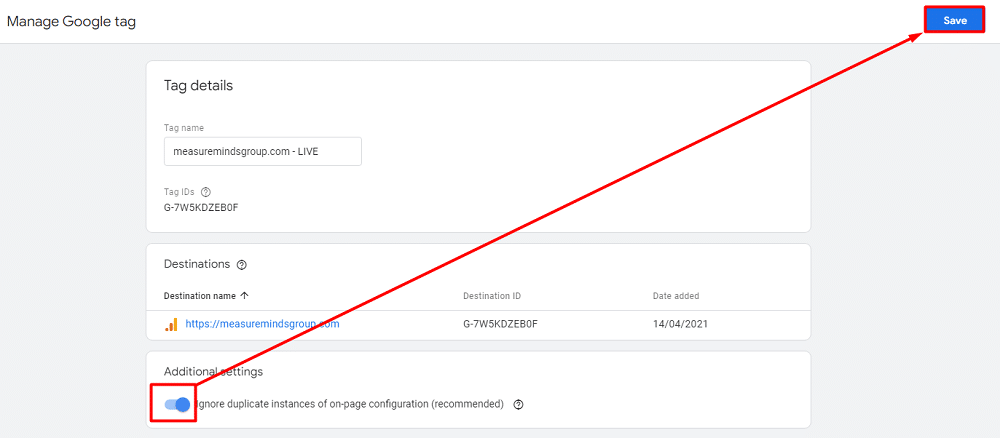Viewport: 1000px width, 438px height.
Task: Select the Date added column header
Action: tap(676, 296)
